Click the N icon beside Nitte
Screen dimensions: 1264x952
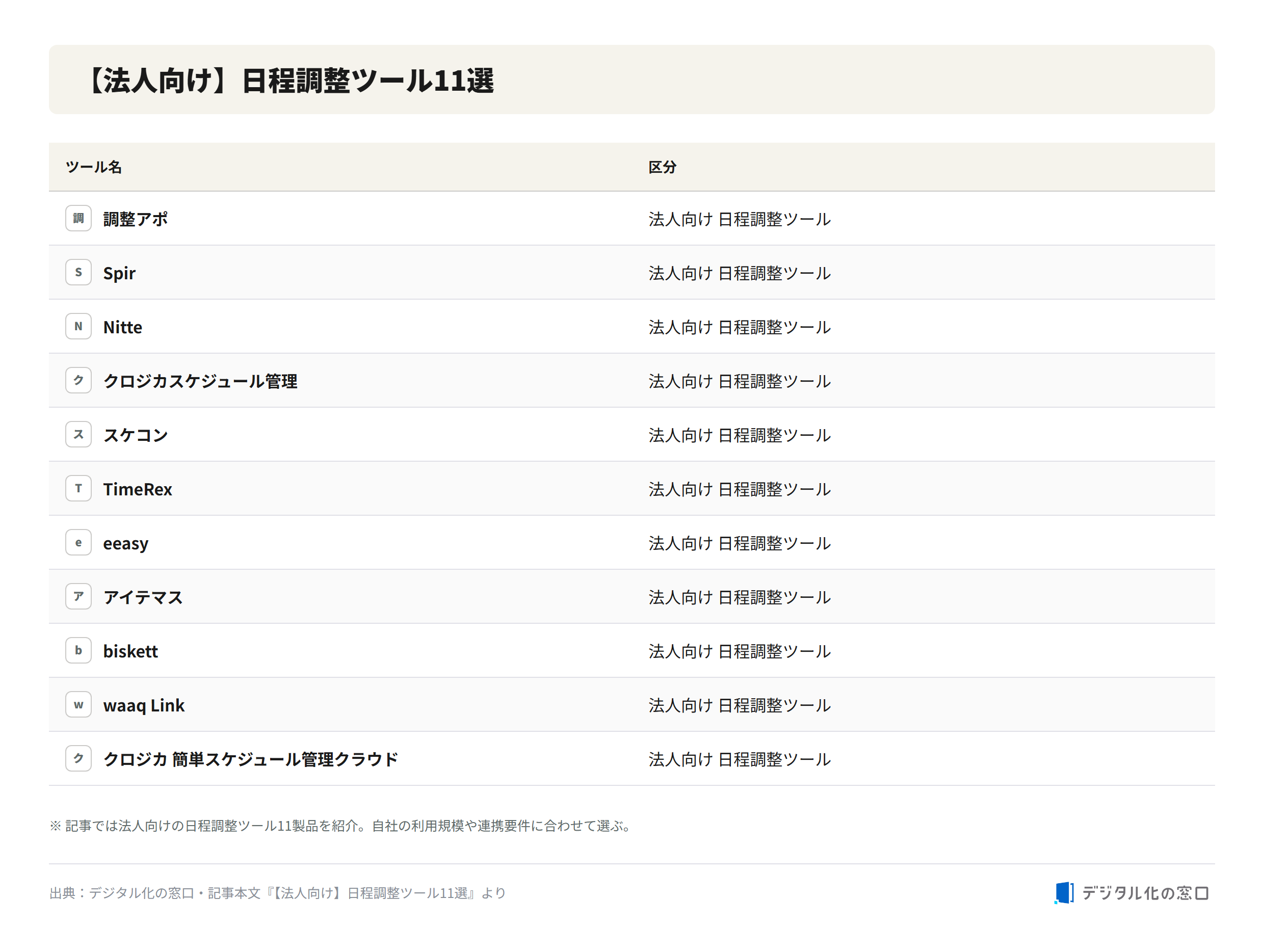coord(78,326)
